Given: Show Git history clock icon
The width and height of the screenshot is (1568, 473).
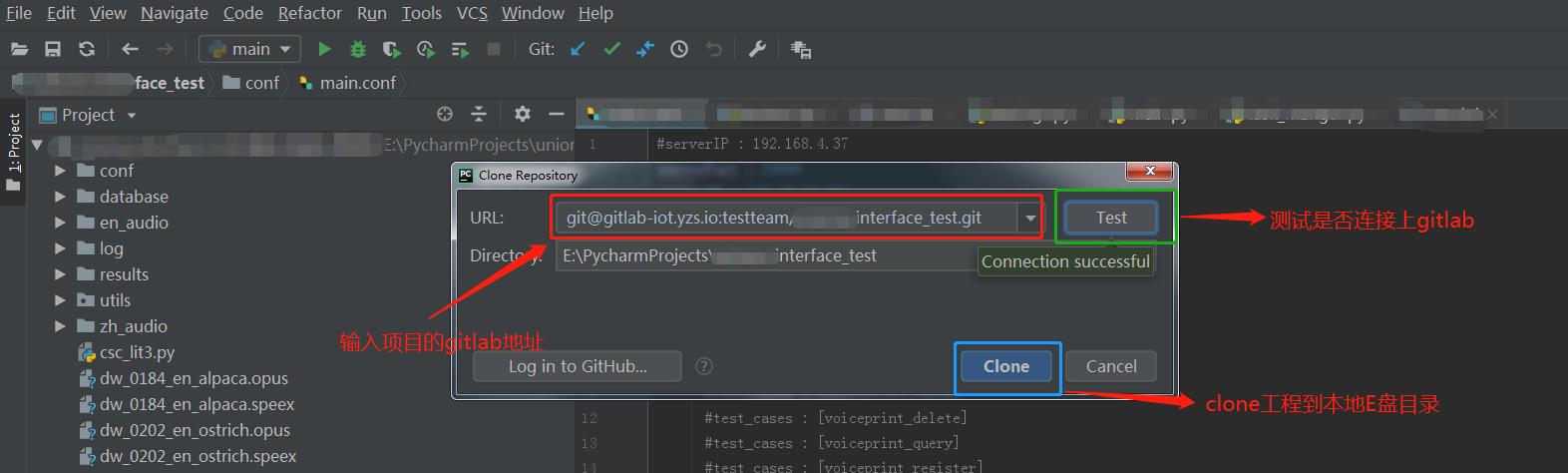Looking at the screenshot, I should 679,49.
